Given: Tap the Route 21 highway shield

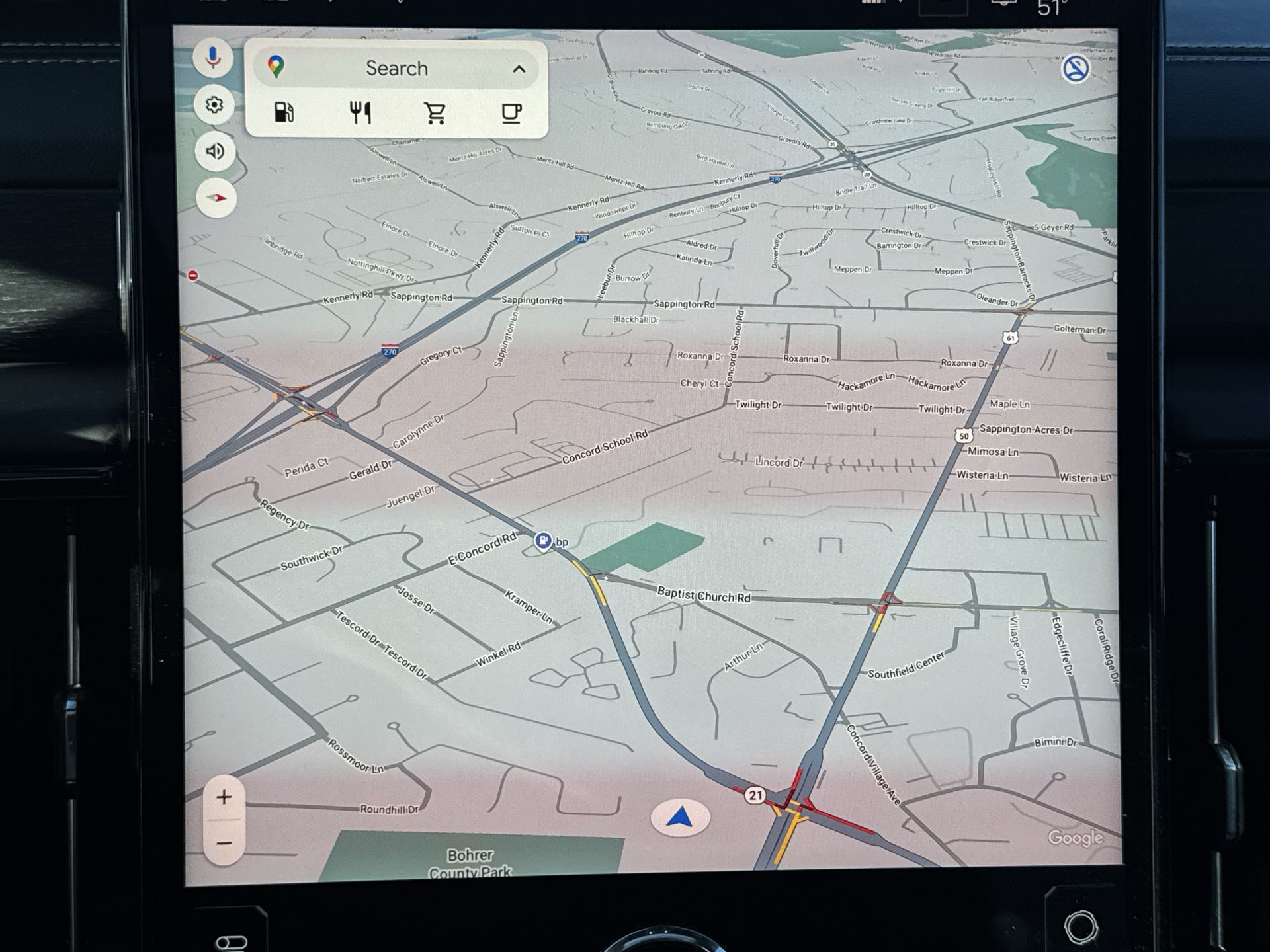Looking at the screenshot, I should point(755,795).
